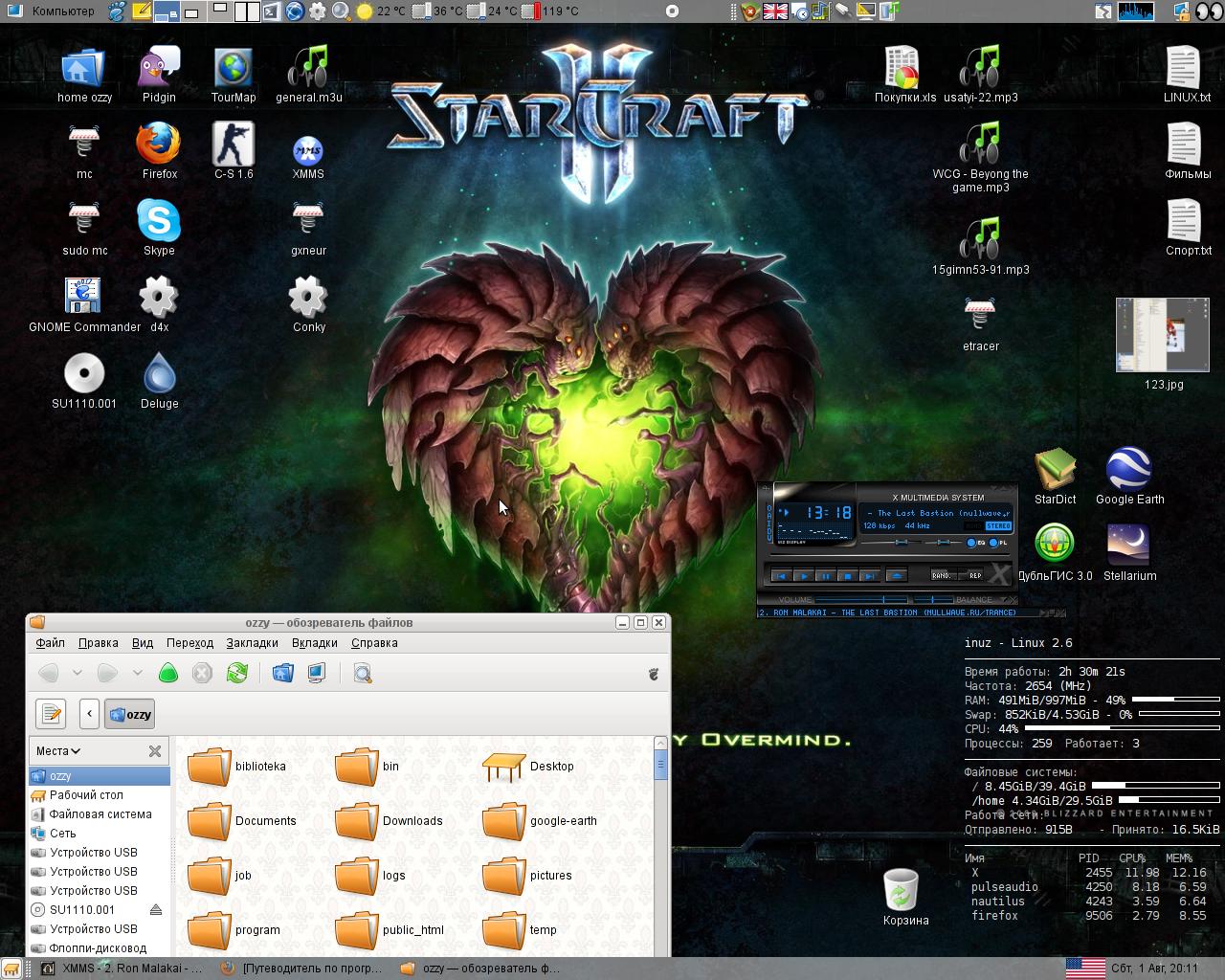The image size is (1225, 980).
Task: Pause playback in the XMMS player
Action: (826, 576)
